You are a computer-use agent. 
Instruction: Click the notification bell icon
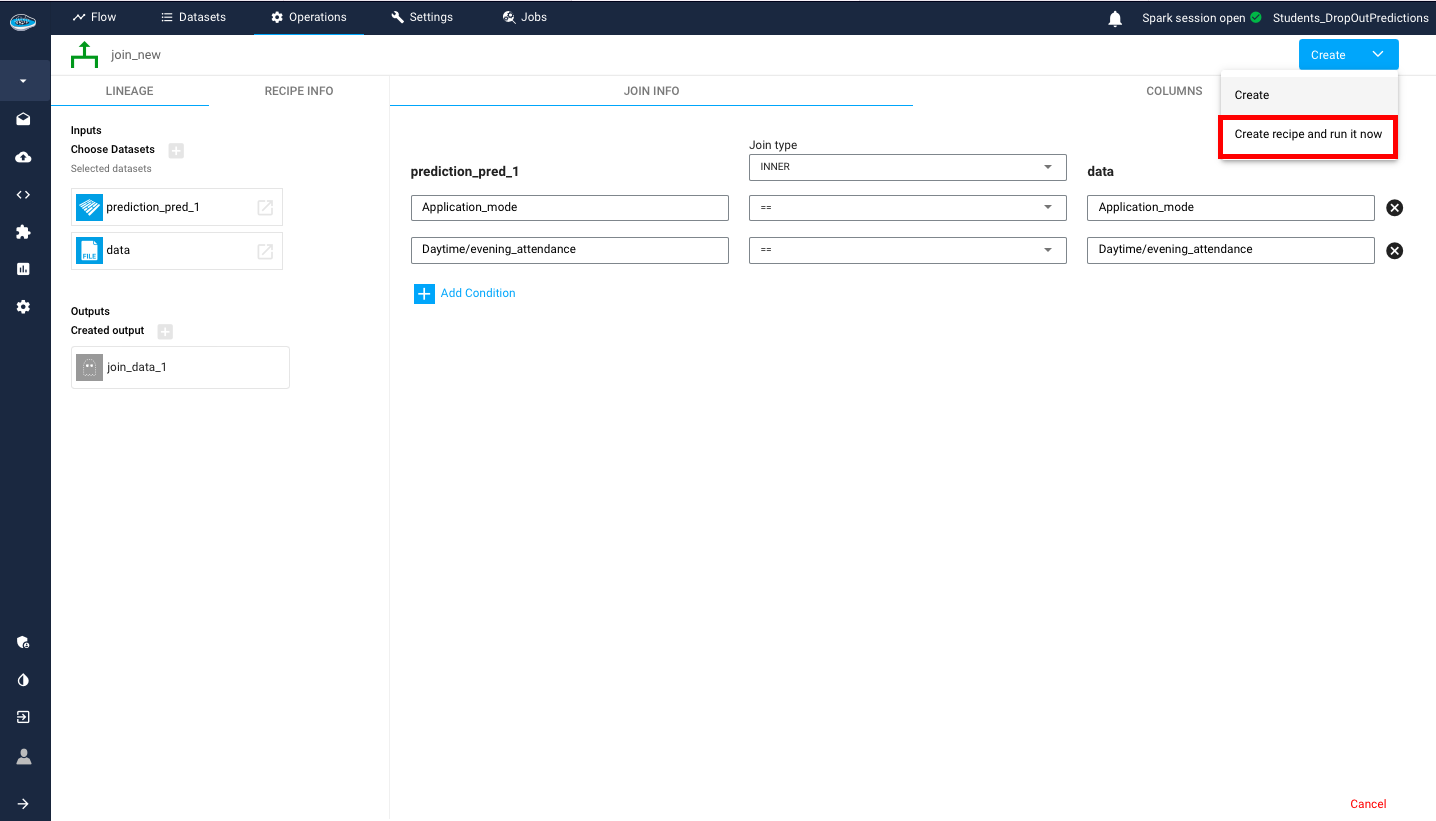(1115, 19)
